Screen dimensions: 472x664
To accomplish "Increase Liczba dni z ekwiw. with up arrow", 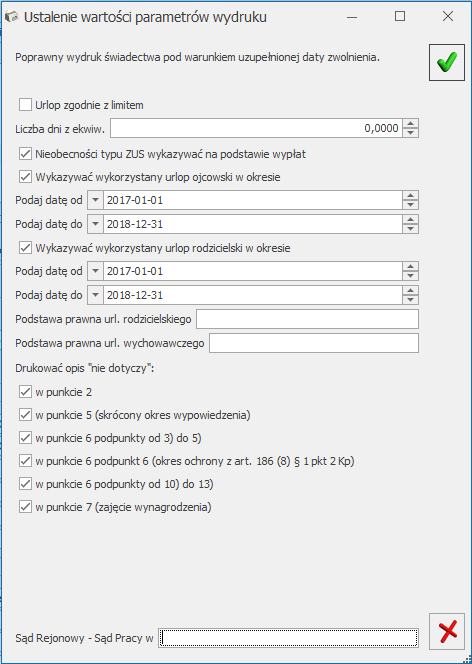I will point(410,123).
